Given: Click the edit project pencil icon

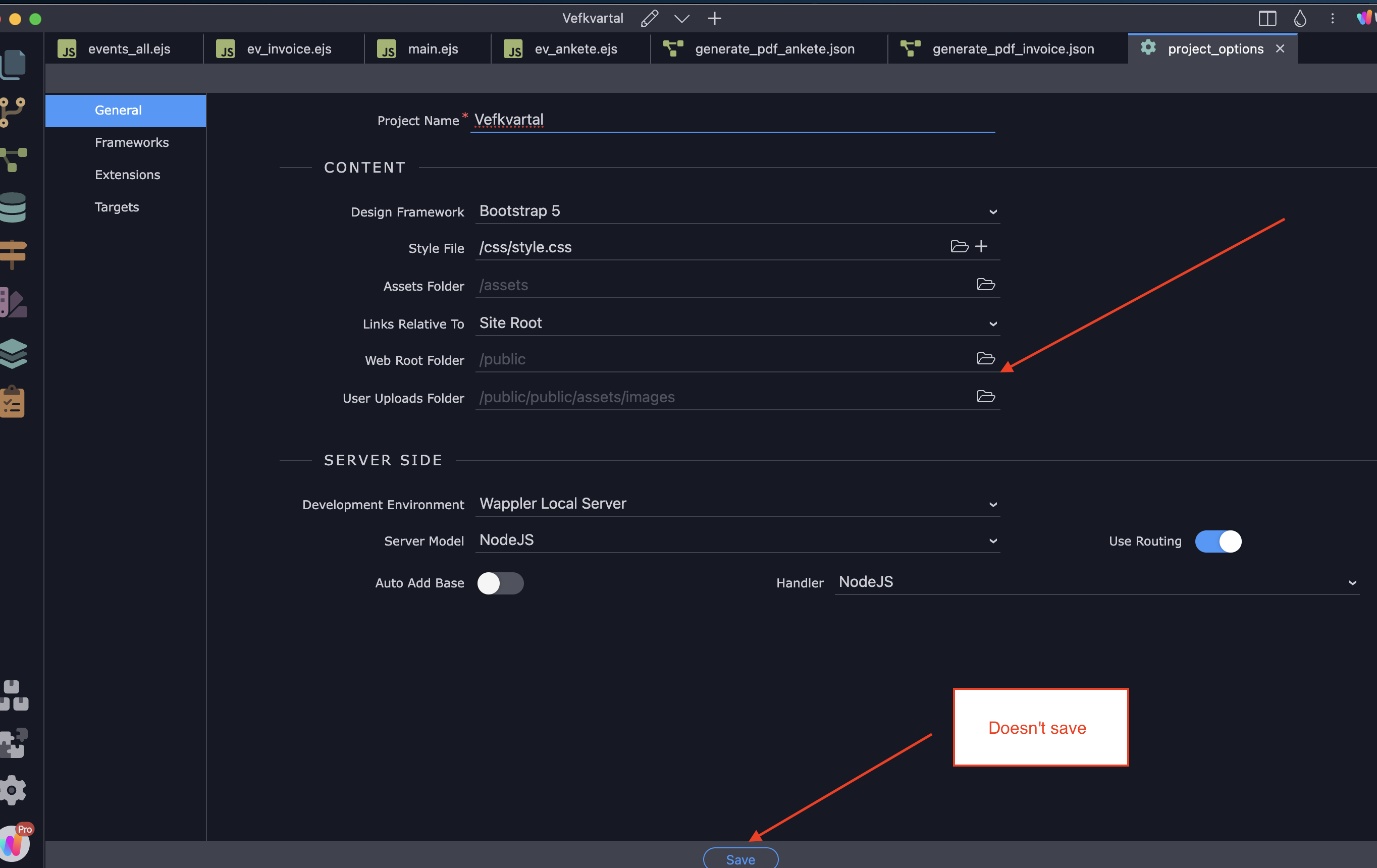Looking at the screenshot, I should (x=649, y=18).
